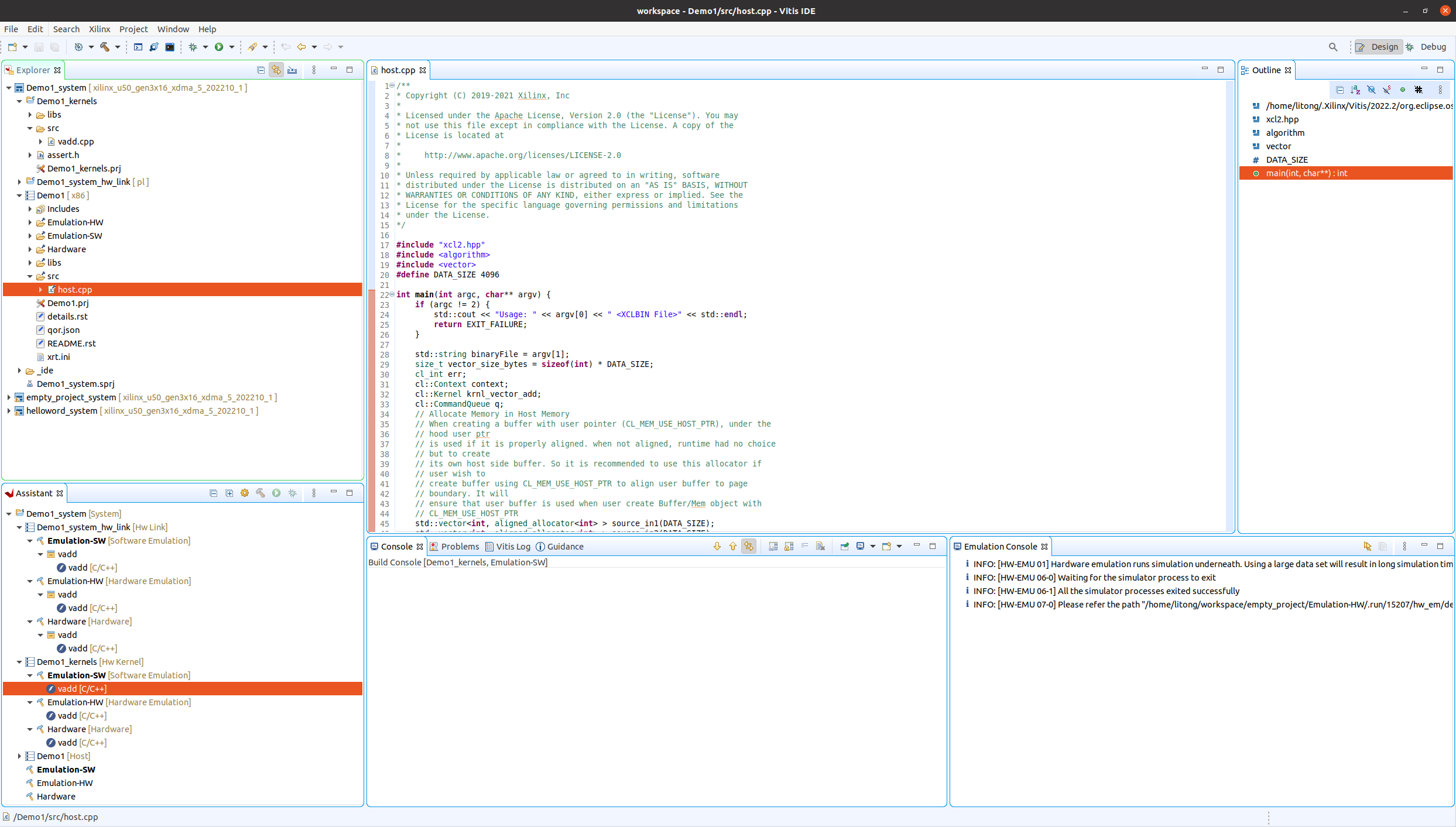This screenshot has width=1456, height=827.
Task: Click the hammer Build icon in main toolbar
Action: click(105, 47)
